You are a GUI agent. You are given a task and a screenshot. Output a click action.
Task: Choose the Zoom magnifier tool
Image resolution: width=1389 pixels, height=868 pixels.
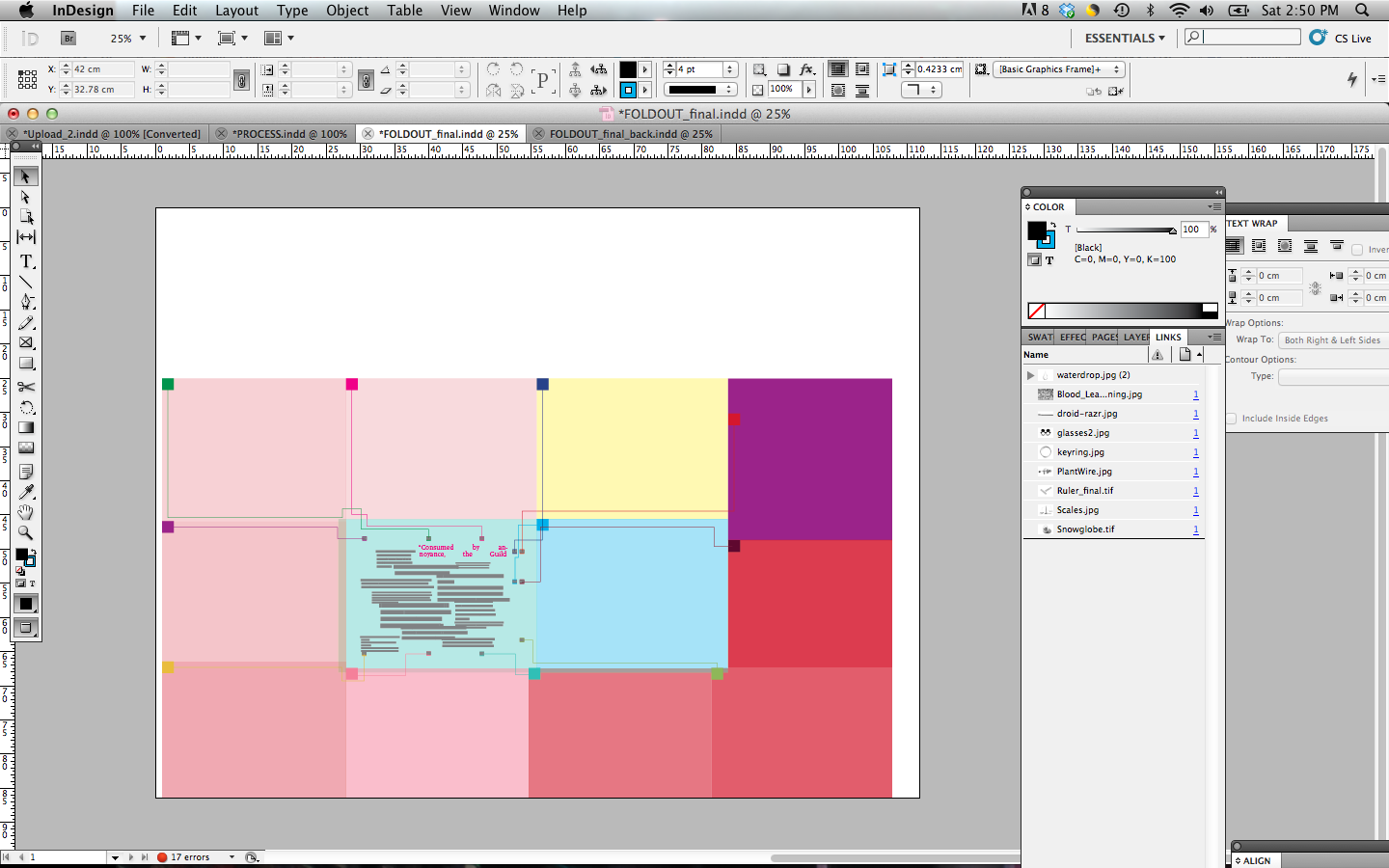click(x=26, y=532)
